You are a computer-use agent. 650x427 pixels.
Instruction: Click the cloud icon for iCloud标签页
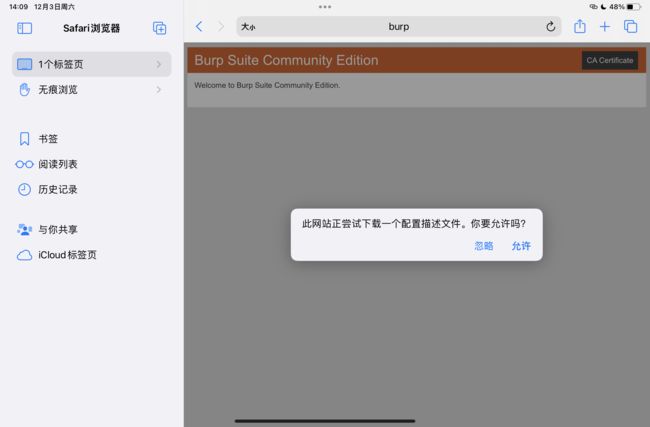[24, 255]
